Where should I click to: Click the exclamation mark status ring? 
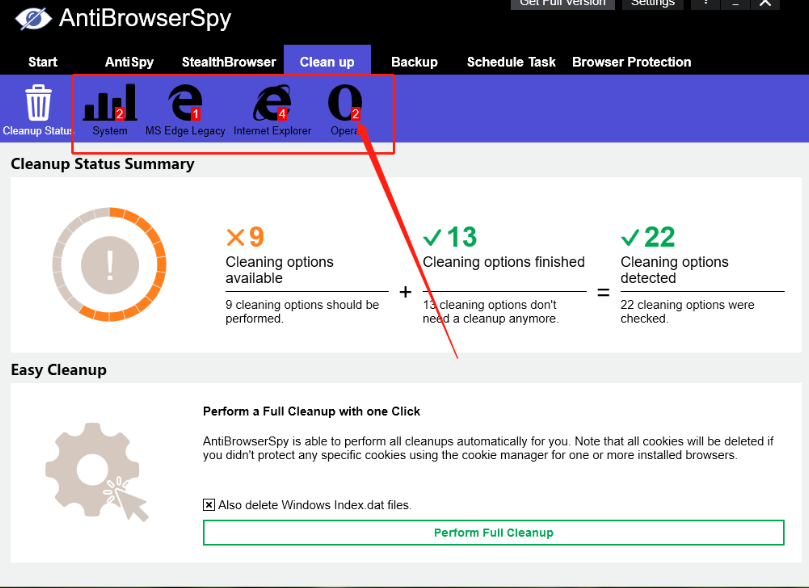coord(109,265)
